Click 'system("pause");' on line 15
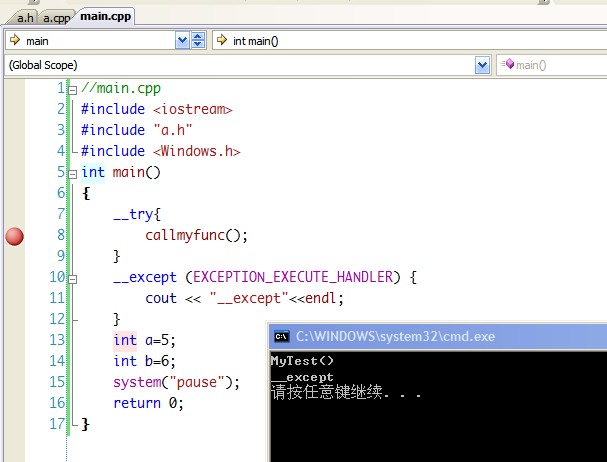607x462 pixels. (x=177, y=383)
